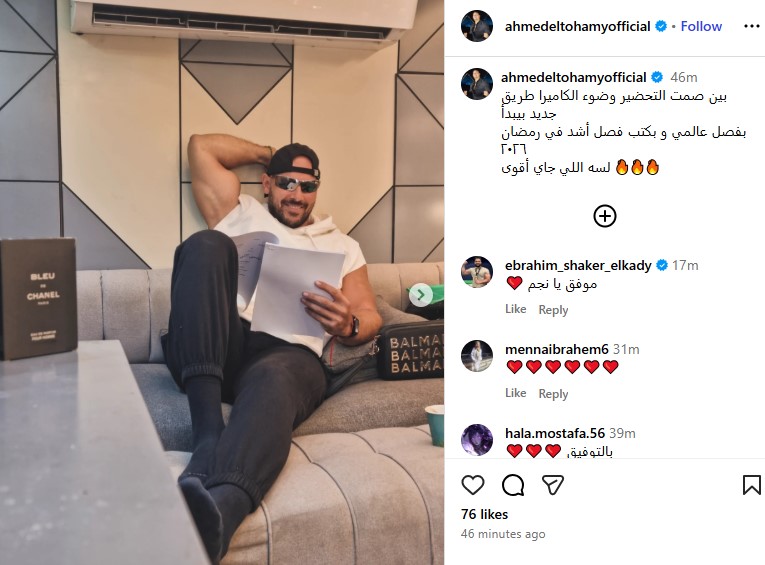The image size is (765, 565).
Task: Open mennaibrahem6's profile link
Action: 557,349
